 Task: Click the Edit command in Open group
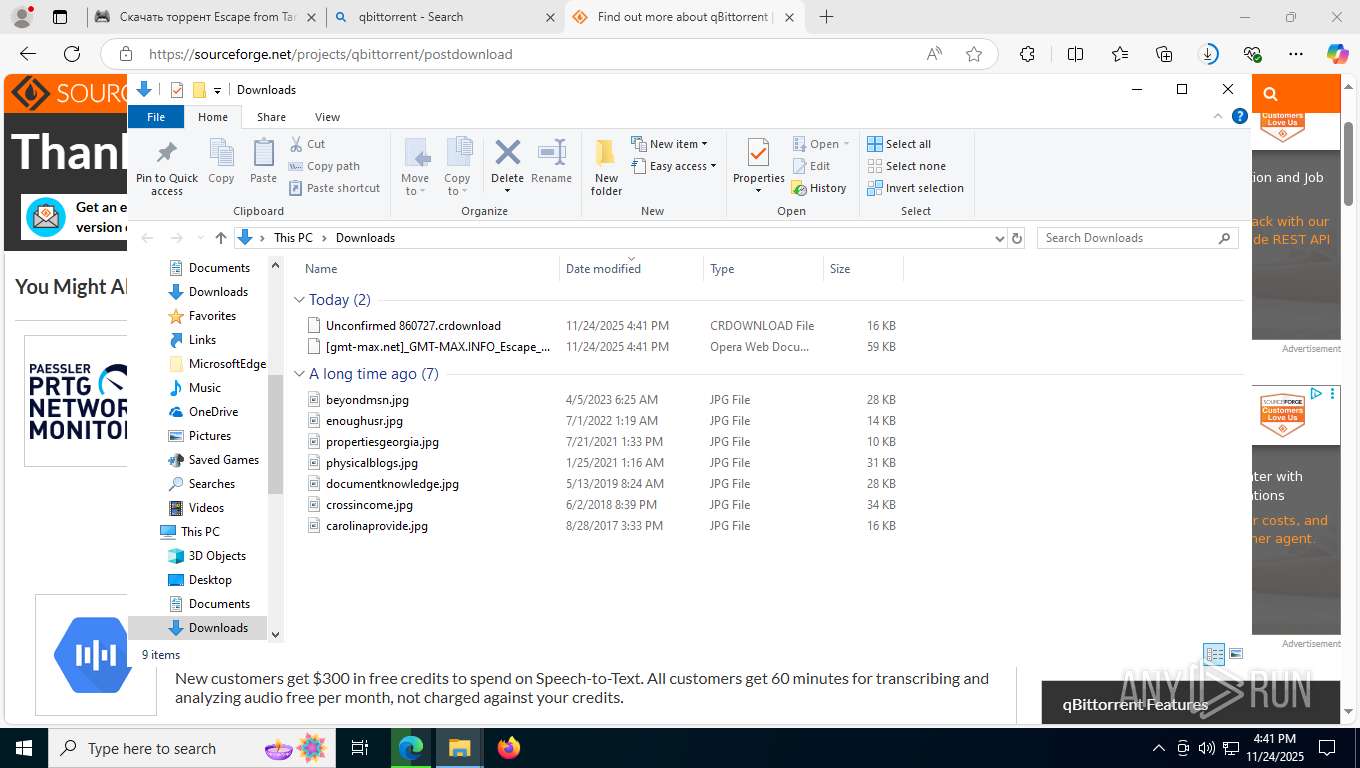tap(811, 166)
